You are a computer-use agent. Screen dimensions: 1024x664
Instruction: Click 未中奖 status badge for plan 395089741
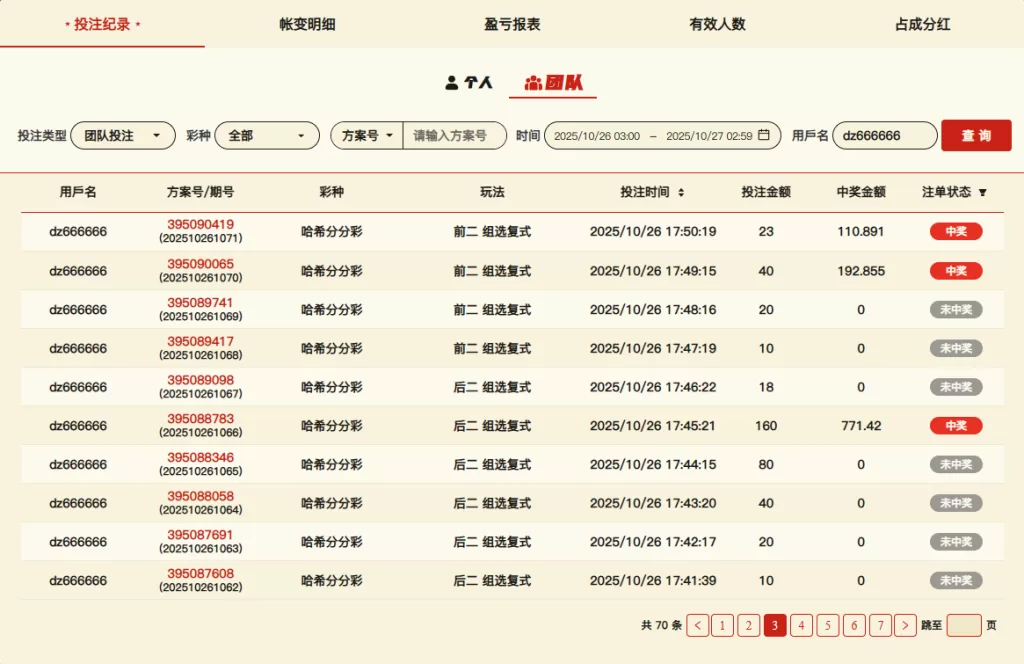pyautogui.click(x=955, y=310)
